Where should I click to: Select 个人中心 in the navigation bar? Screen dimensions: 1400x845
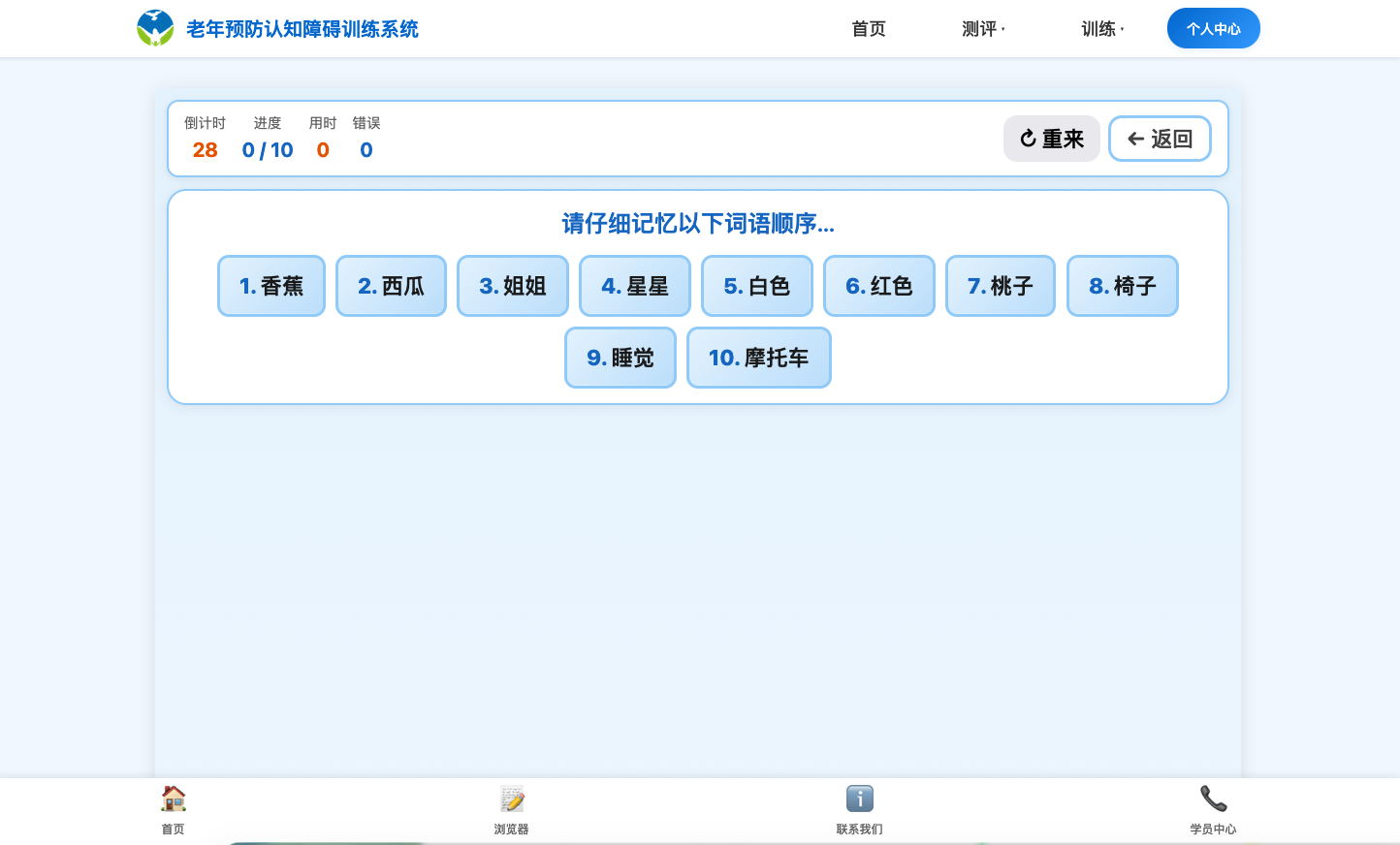pos(1213,28)
